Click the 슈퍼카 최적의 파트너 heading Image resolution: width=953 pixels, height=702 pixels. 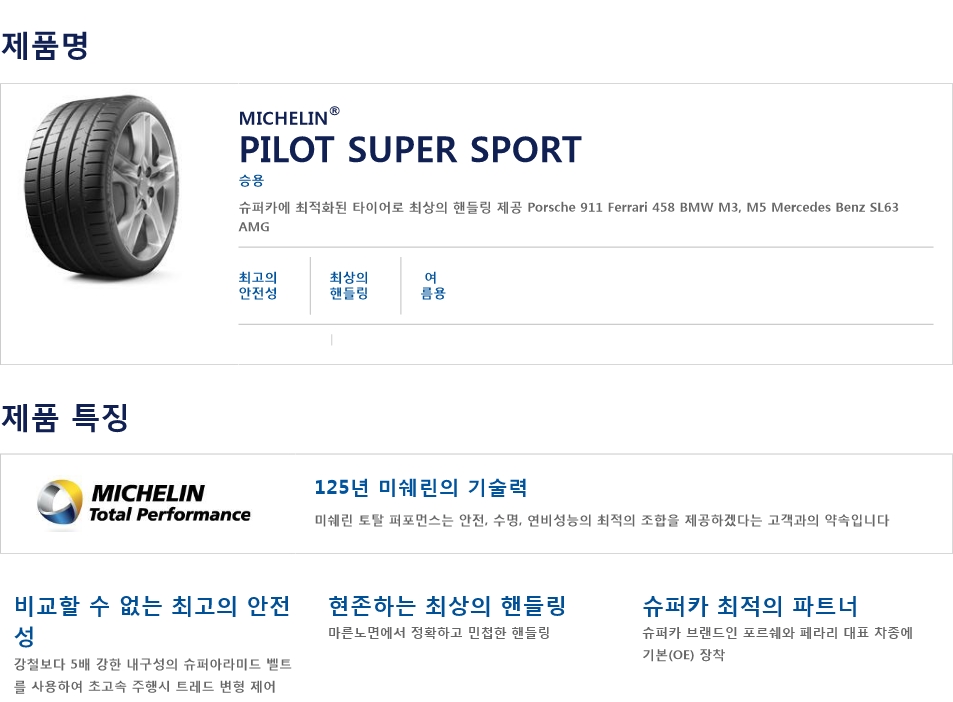(749, 606)
